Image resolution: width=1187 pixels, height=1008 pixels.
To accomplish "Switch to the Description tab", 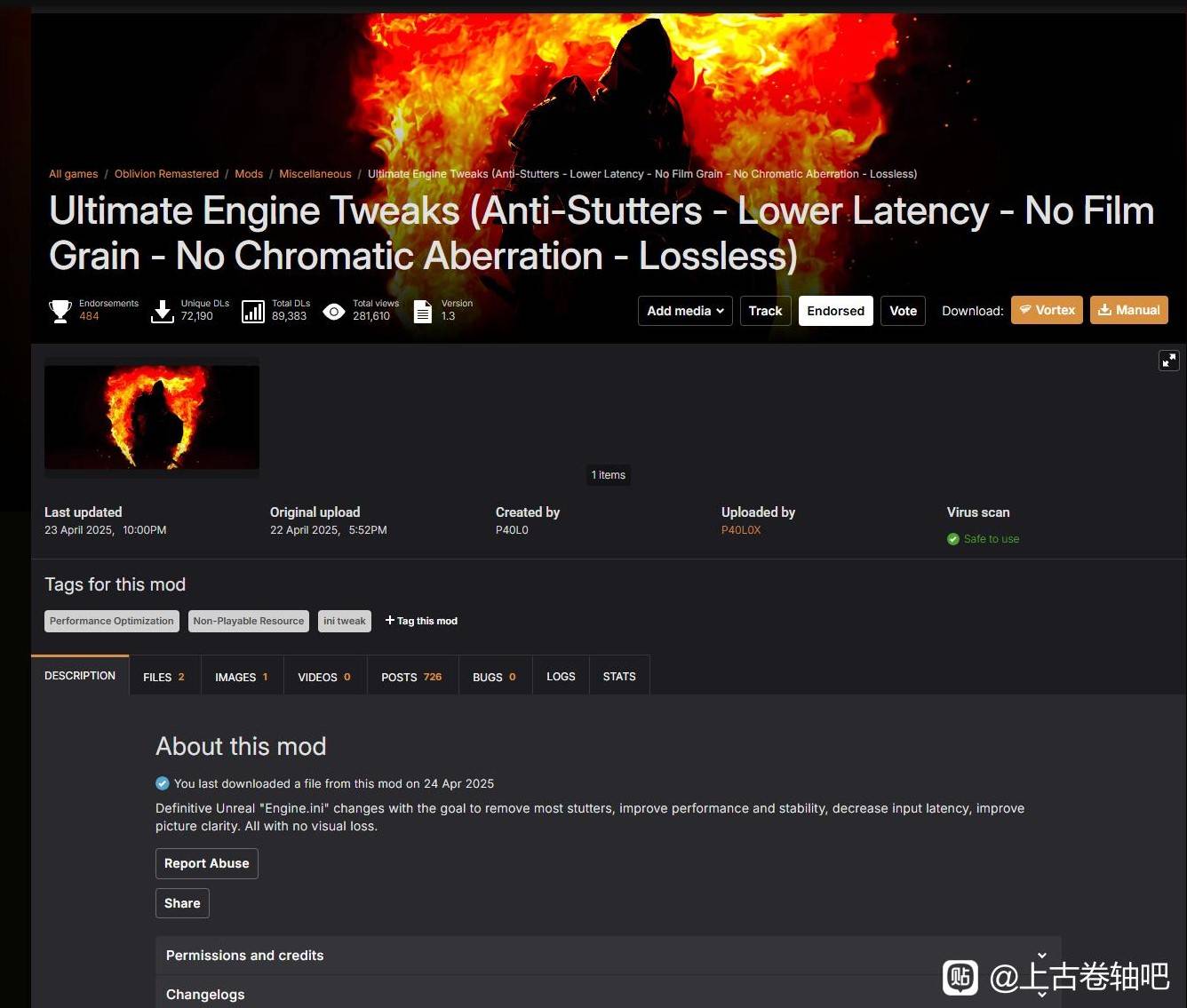I will click(80, 676).
